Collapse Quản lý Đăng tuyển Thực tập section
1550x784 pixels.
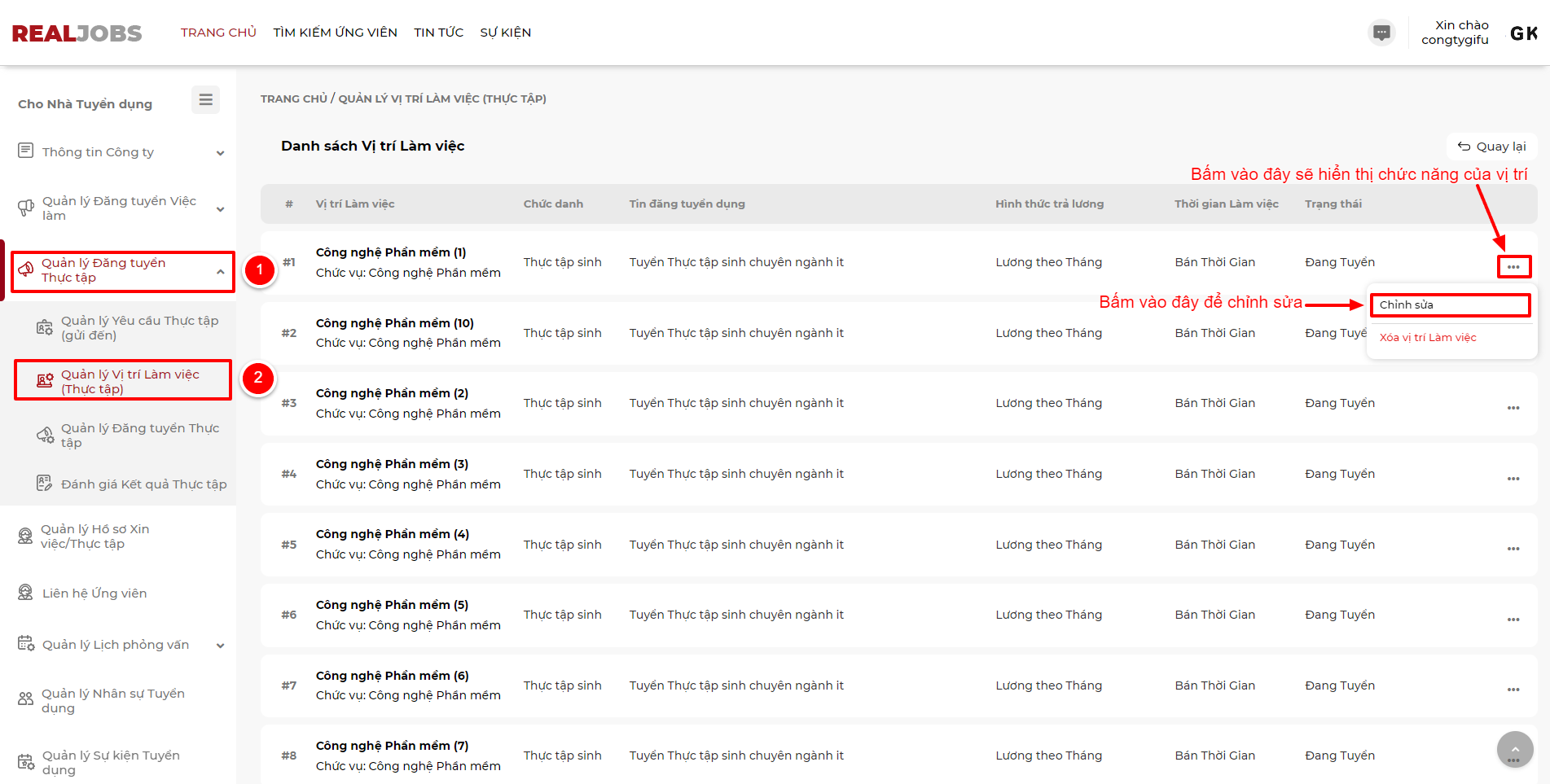(220, 271)
